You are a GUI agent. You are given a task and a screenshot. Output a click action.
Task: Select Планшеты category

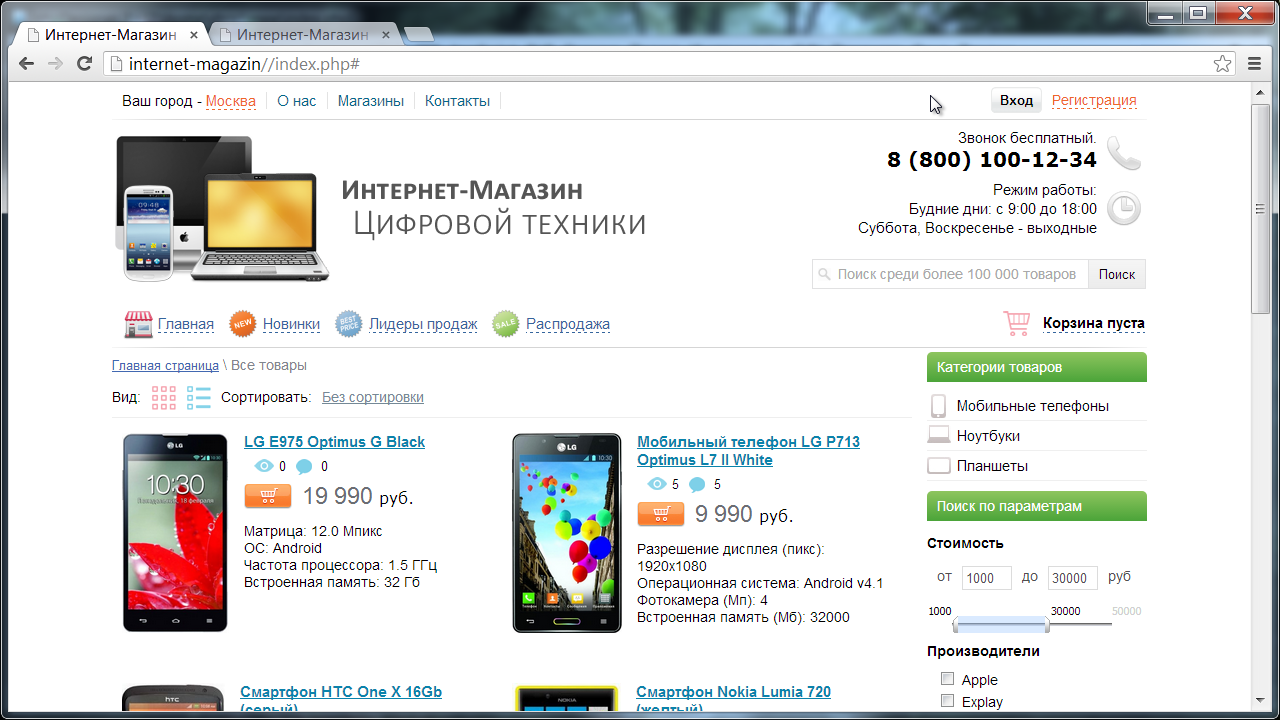point(992,466)
